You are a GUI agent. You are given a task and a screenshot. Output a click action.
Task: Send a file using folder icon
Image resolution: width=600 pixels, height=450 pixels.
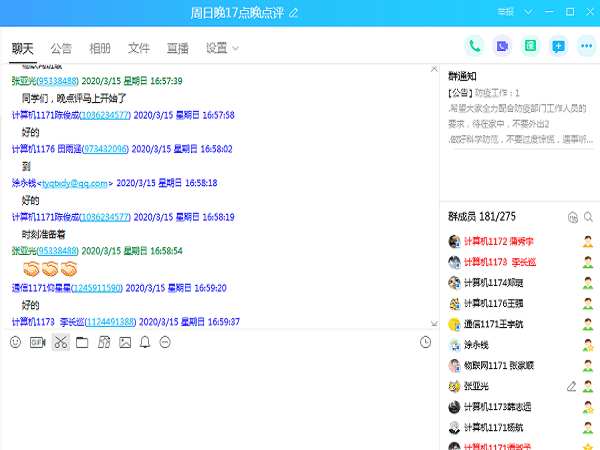[x=82, y=342]
